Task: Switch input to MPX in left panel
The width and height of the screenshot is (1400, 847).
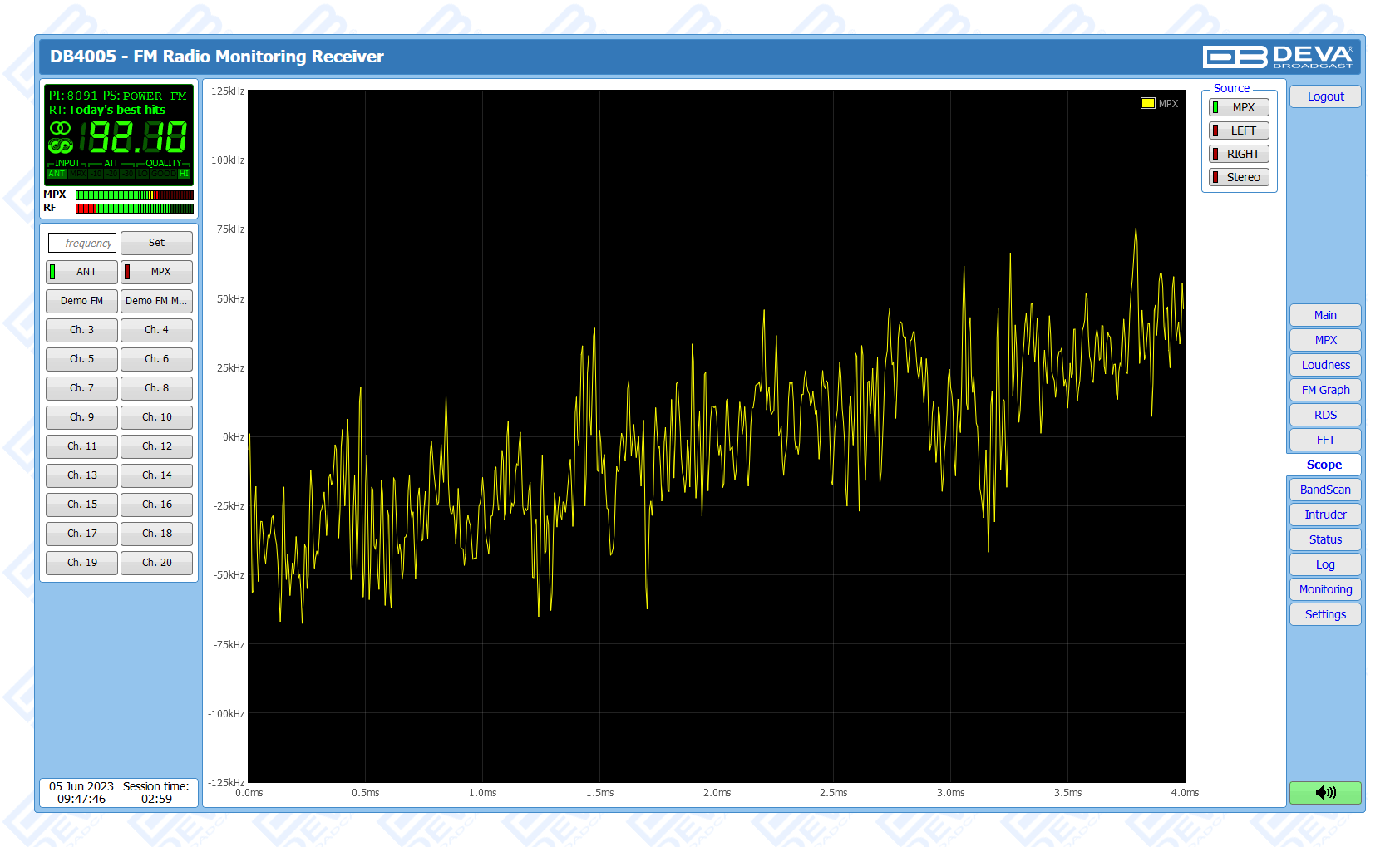Action: 156,272
